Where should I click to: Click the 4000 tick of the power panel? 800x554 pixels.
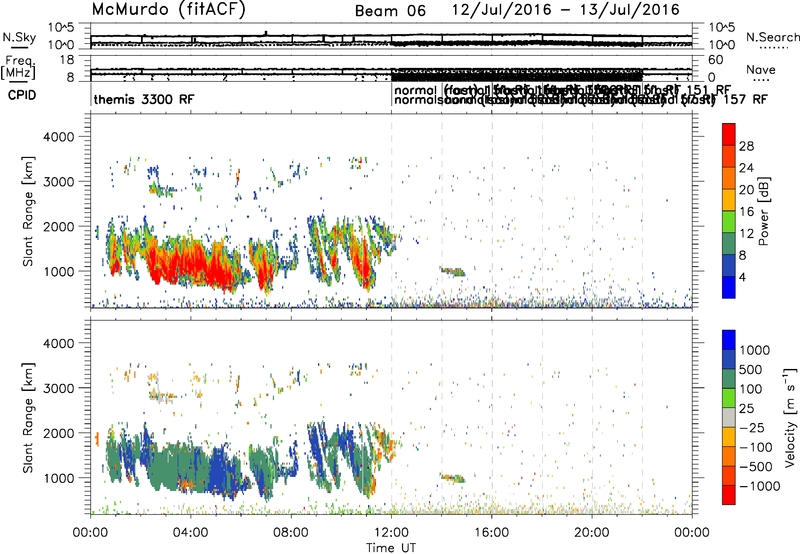[59, 137]
